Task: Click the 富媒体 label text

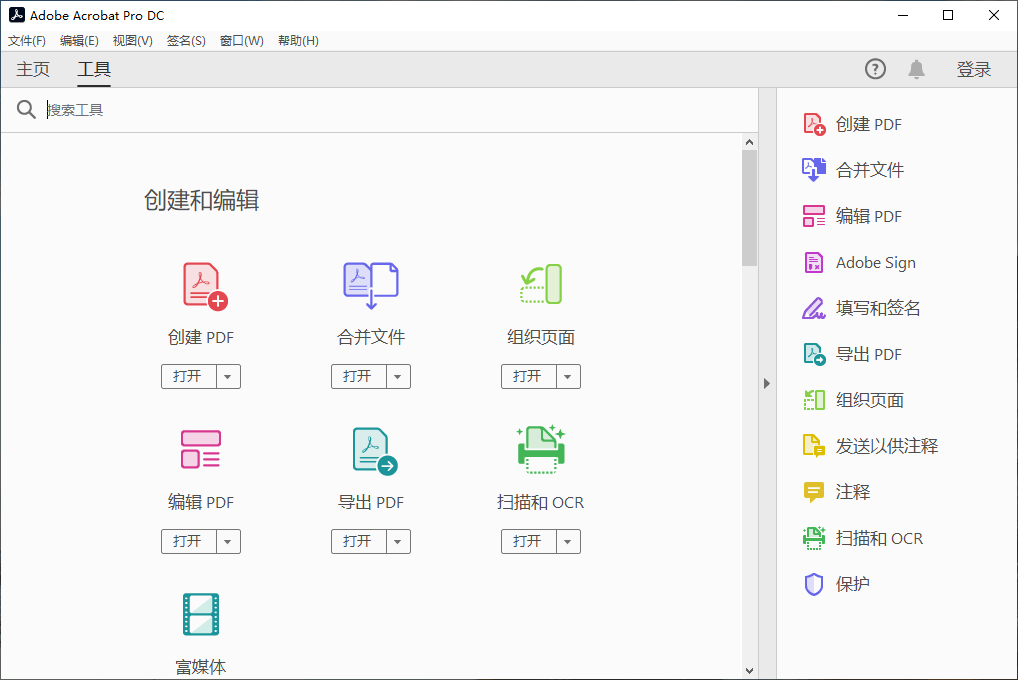Action: click(x=201, y=667)
